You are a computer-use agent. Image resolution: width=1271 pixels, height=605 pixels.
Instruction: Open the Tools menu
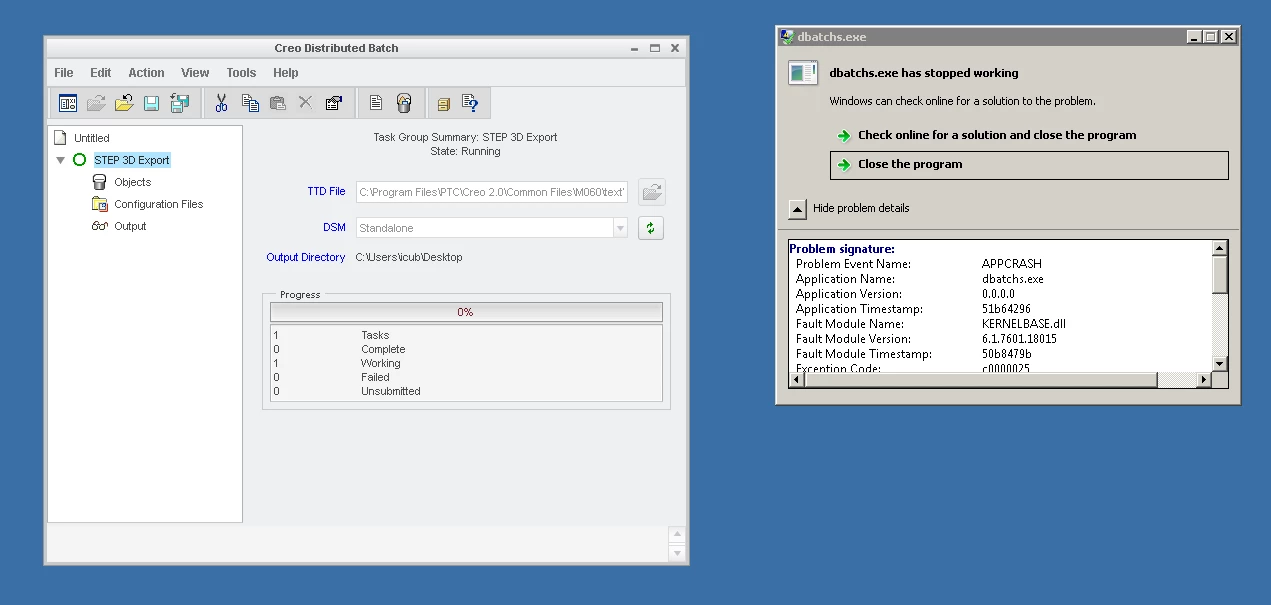coord(241,73)
